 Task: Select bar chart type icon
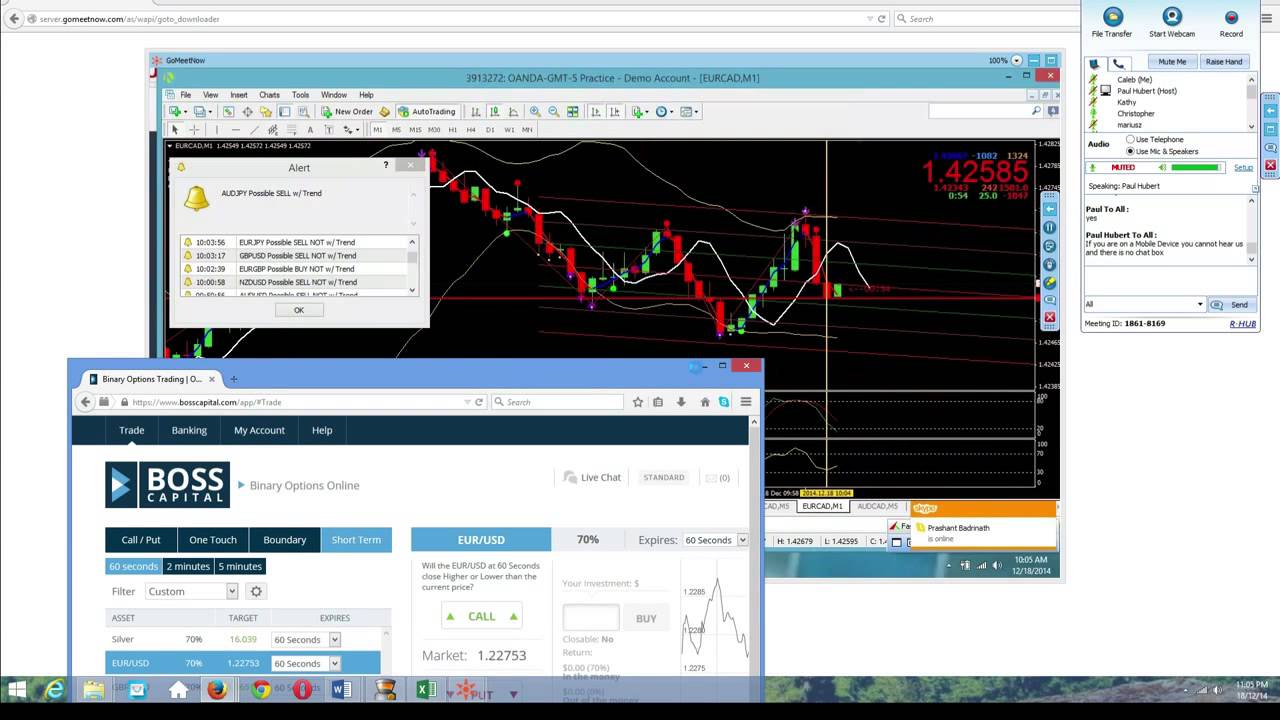coord(476,112)
